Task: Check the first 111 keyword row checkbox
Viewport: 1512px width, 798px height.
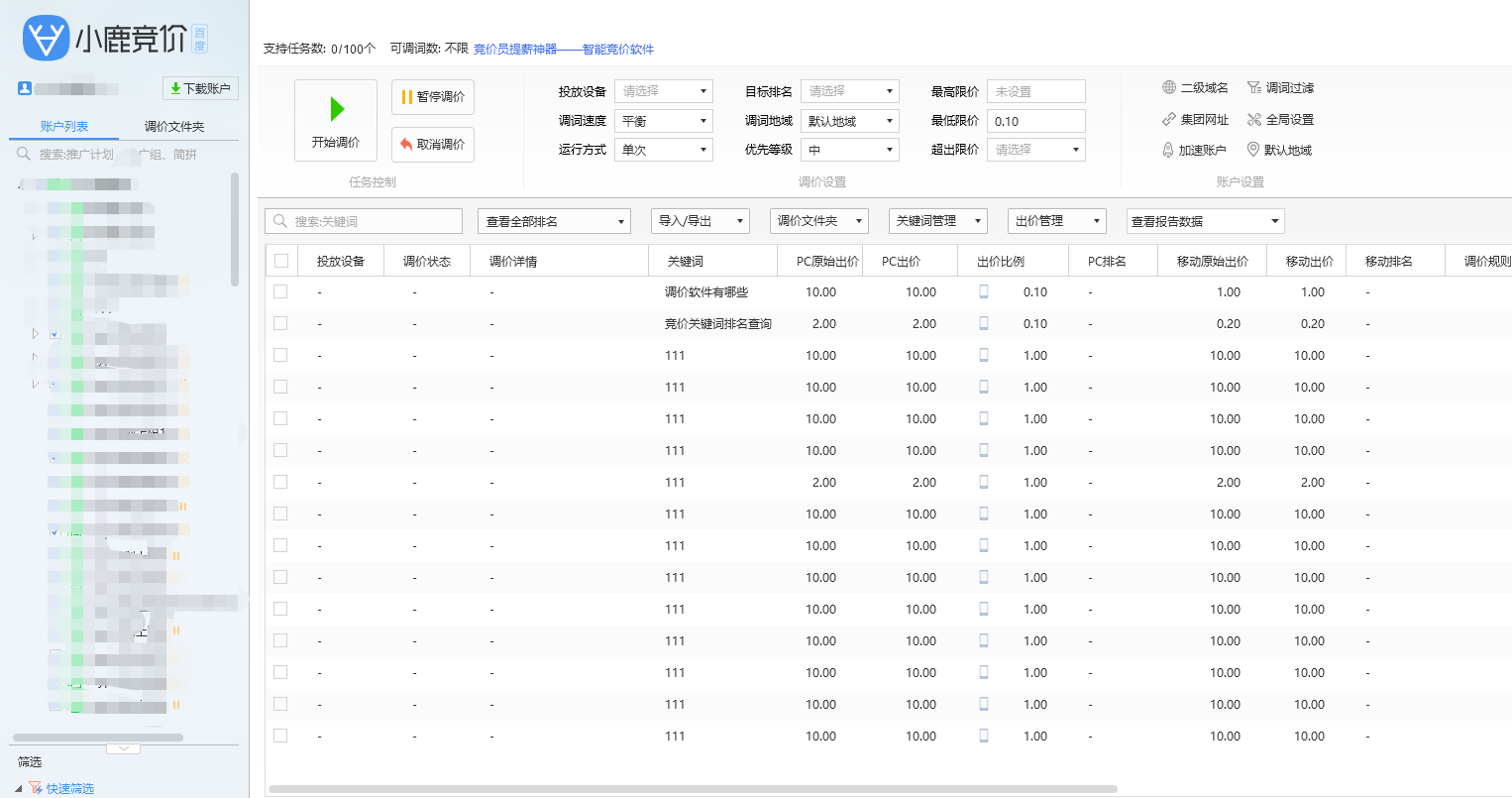Action: (x=280, y=355)
